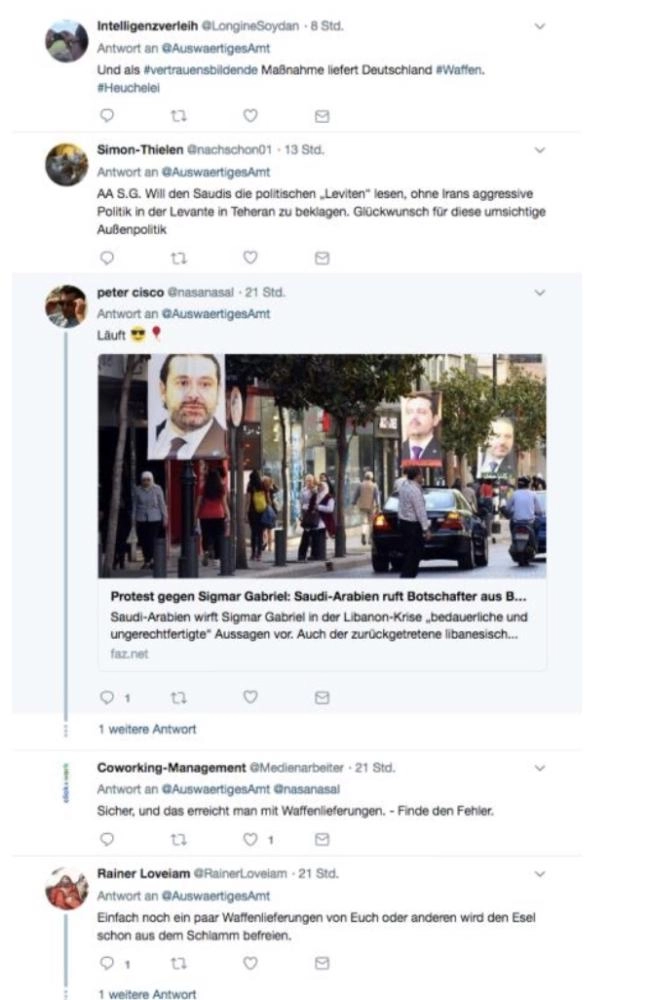Open options chevron on peter cisco tweet
The image size is (648, 1000).
540,293
